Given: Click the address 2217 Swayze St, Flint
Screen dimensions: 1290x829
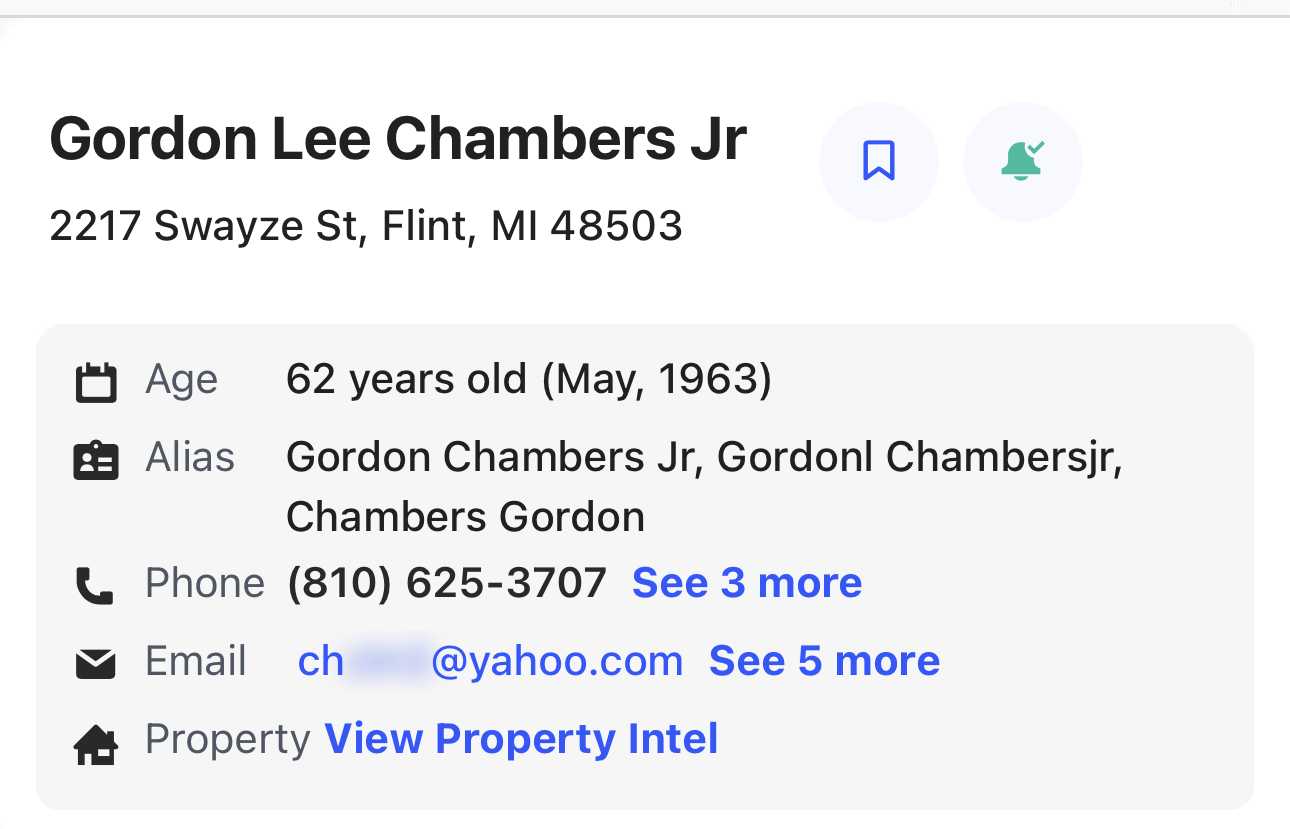Looking at the screenshot, I should click(x=366, y=226).
